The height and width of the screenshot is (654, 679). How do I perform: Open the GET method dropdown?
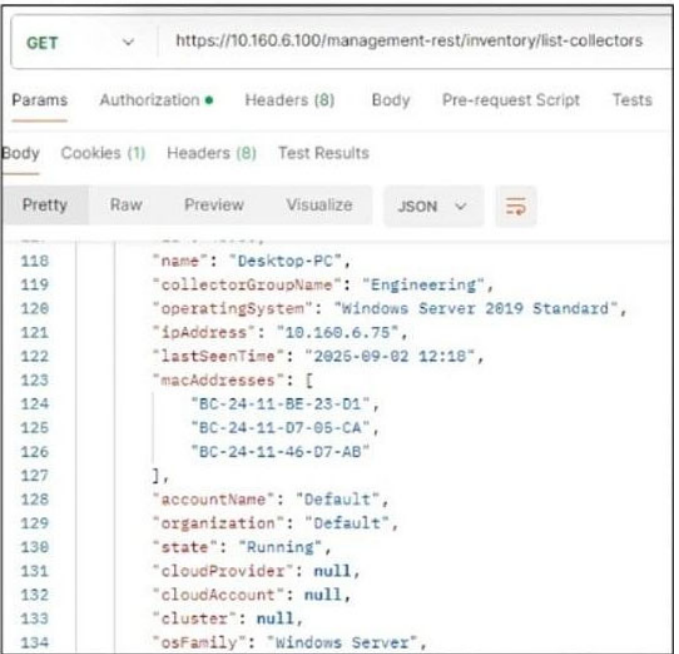pos(80,42)
